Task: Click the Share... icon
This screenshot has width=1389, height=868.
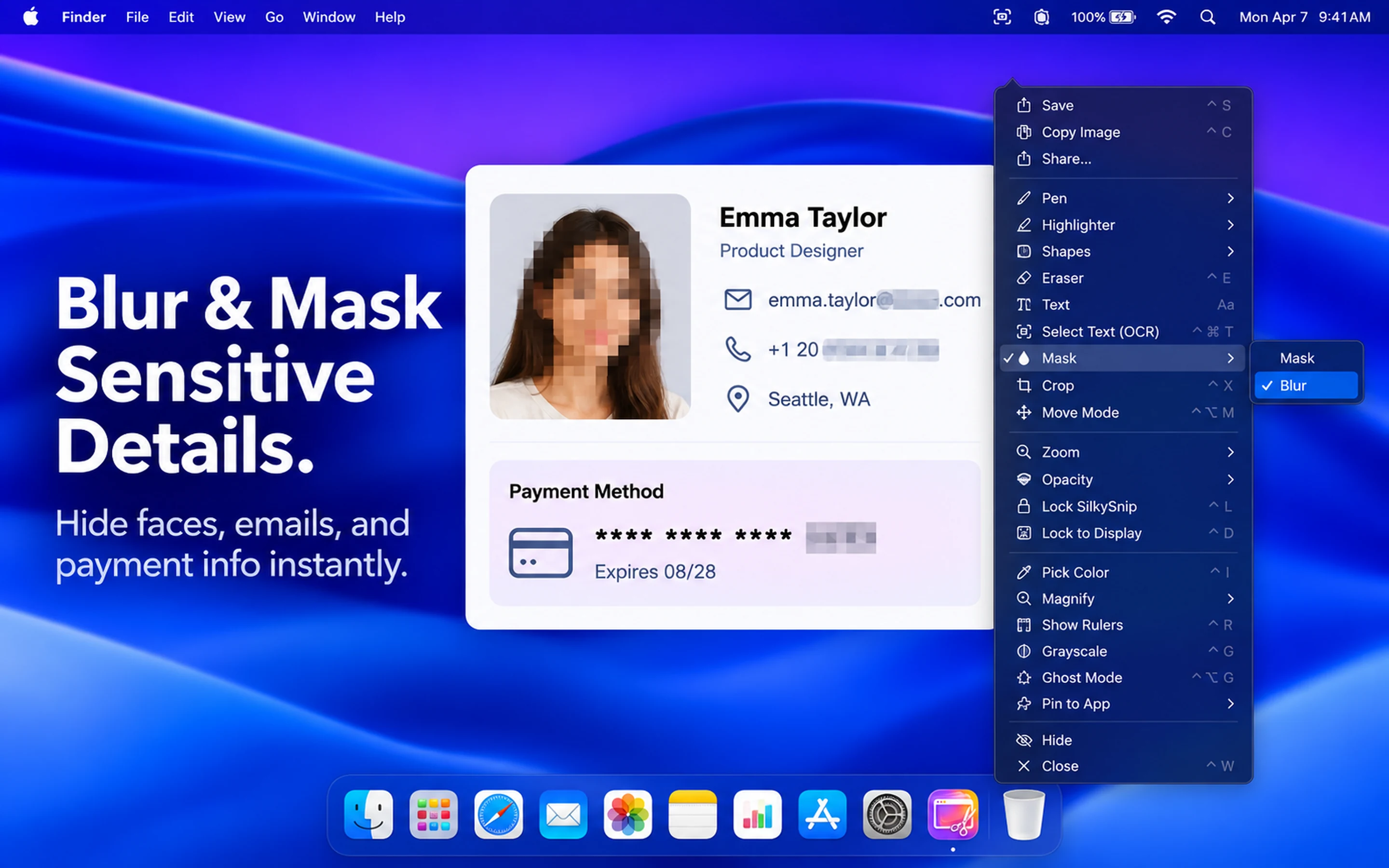Action: coord(1023,159)
